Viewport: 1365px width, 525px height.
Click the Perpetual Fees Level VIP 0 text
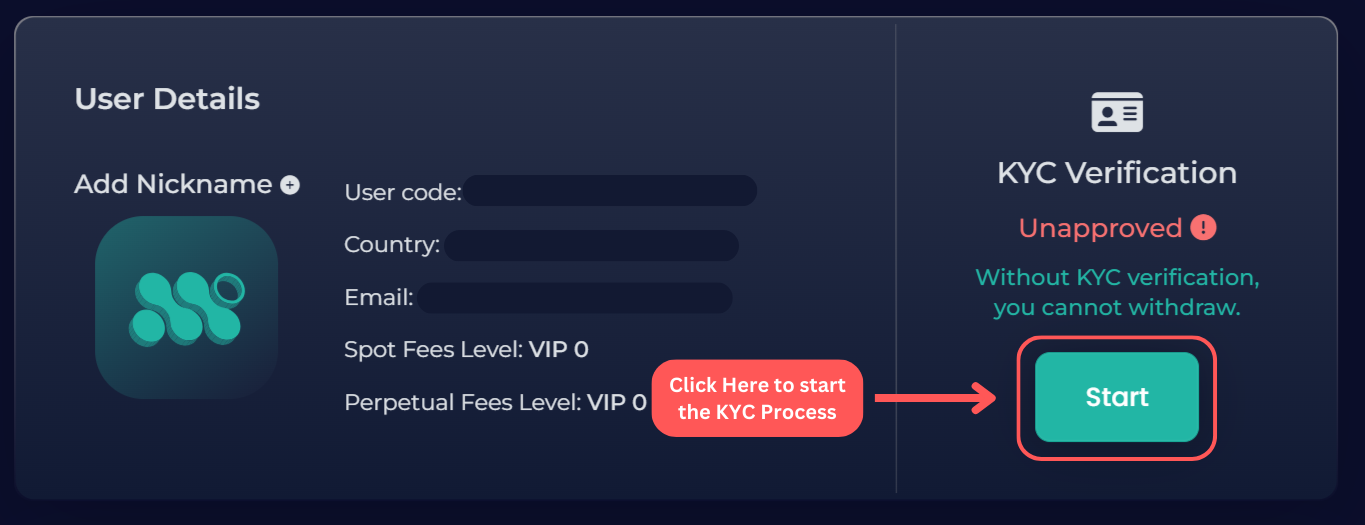coord(495,403)
